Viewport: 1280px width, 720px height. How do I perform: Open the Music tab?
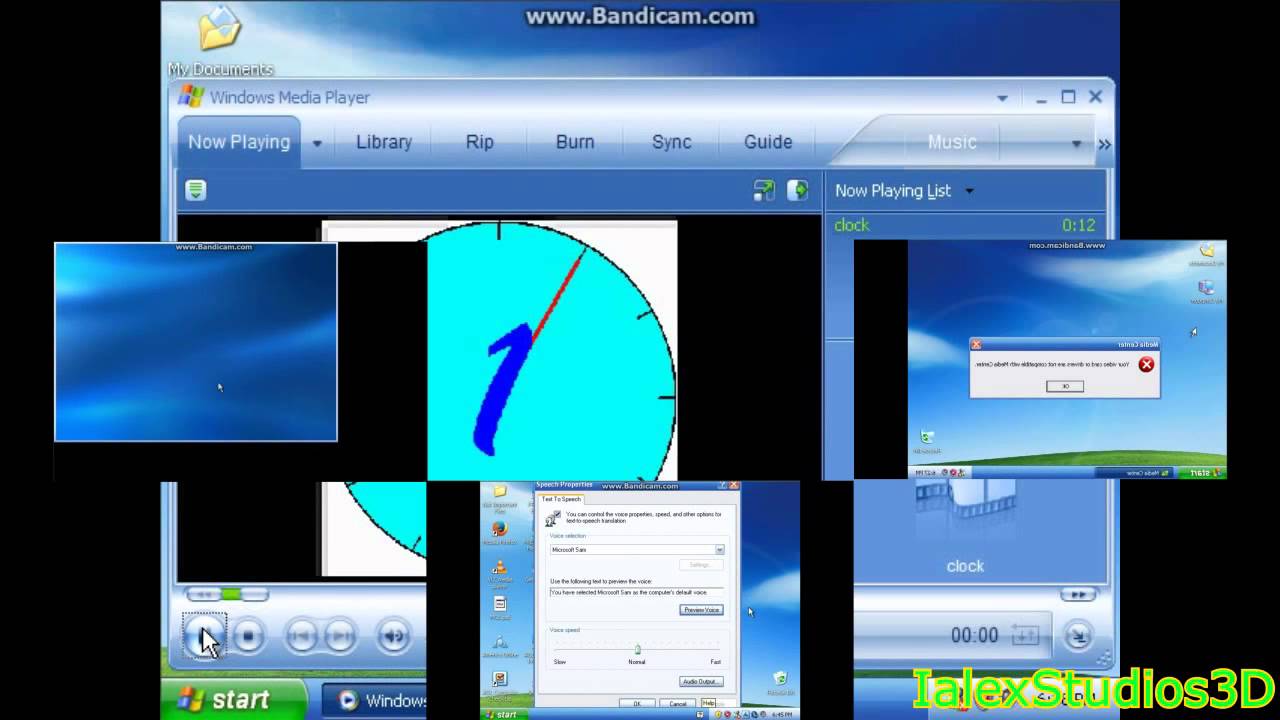(952, 142)
